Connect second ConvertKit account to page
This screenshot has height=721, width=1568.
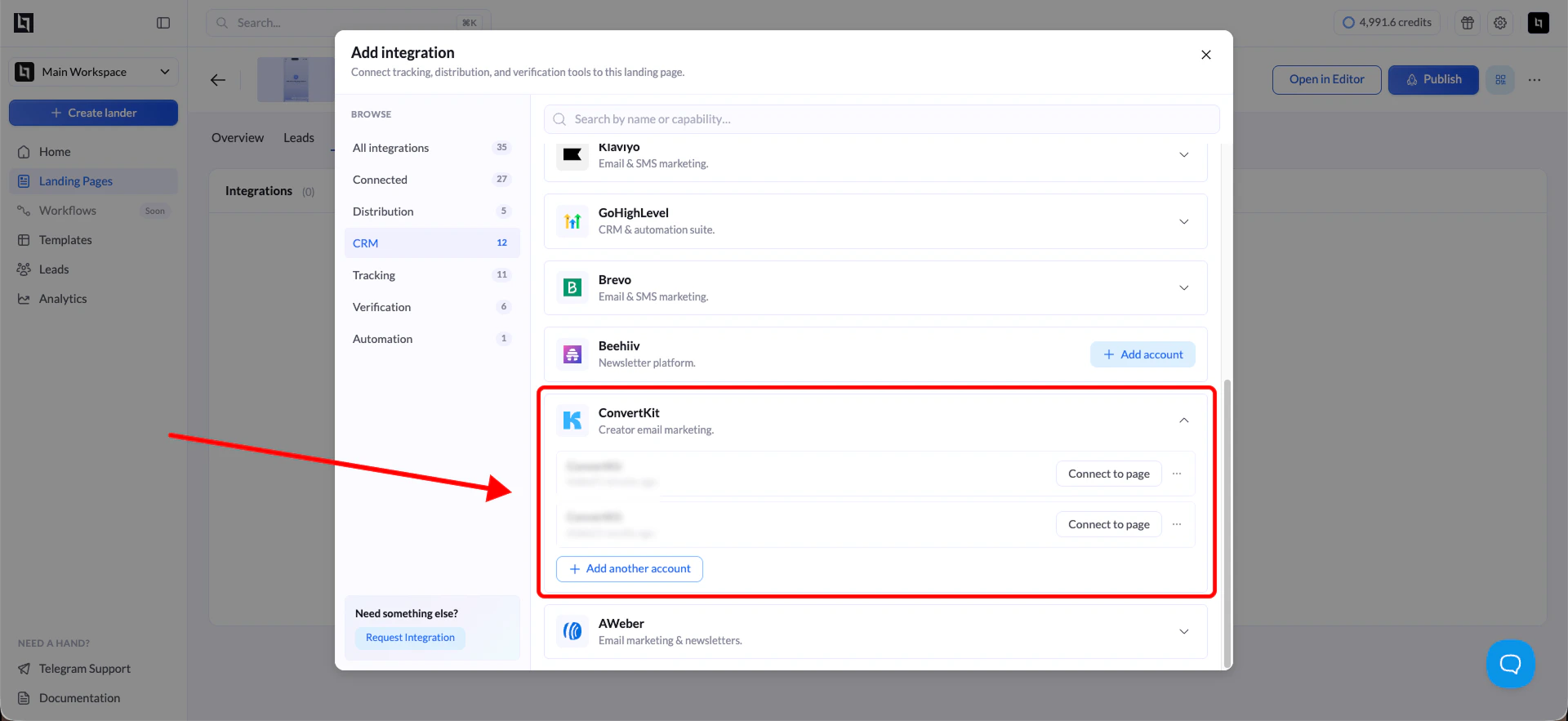coord(1108,524)
